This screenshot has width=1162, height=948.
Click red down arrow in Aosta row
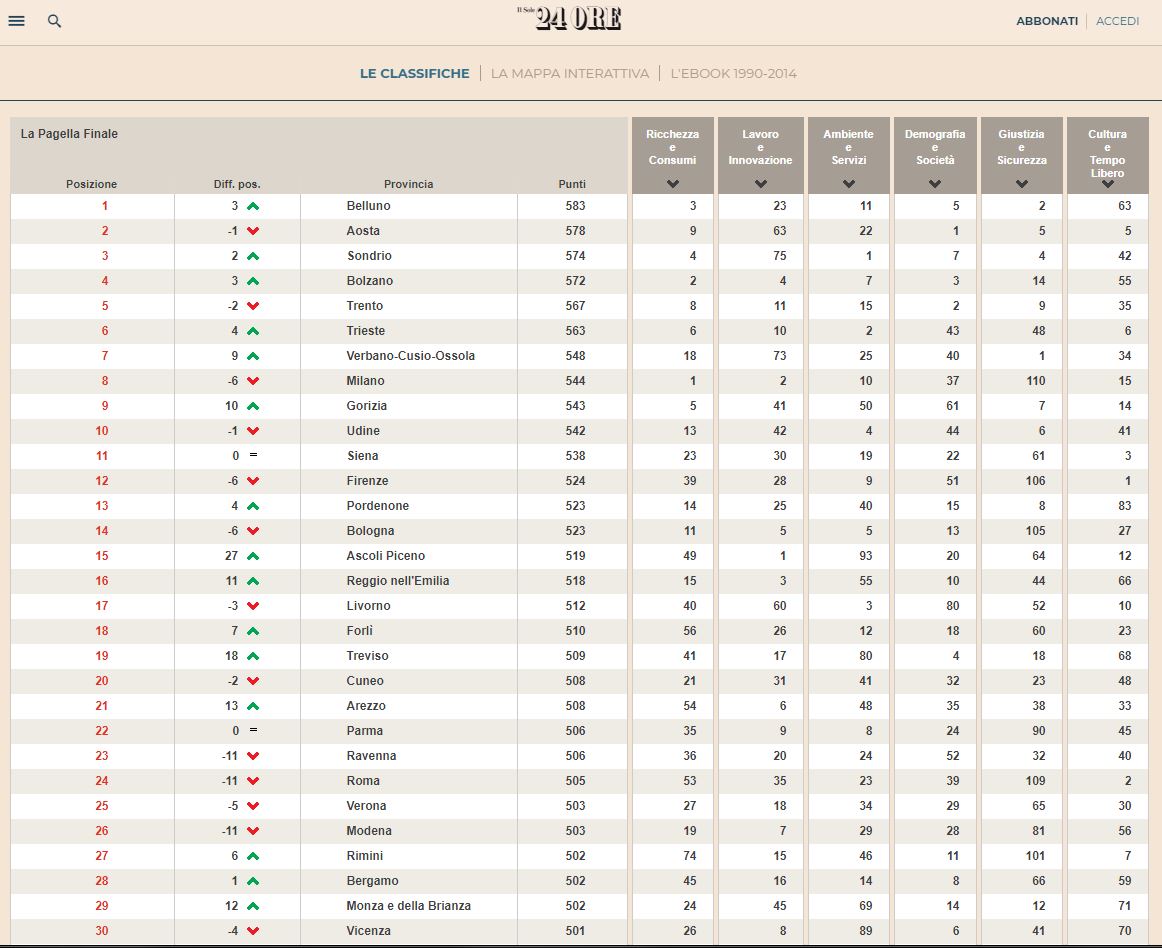coord(253,231)
